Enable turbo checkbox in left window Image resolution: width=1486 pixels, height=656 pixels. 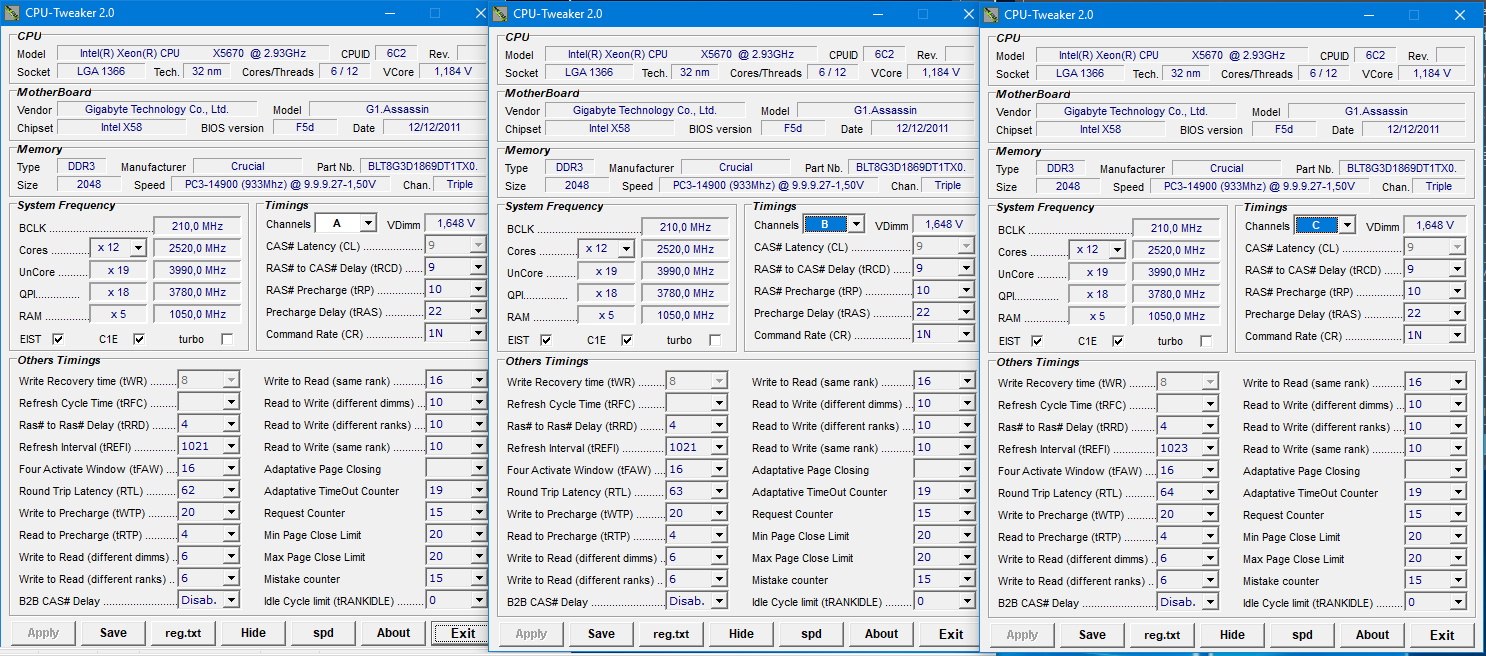click(227, 339)
